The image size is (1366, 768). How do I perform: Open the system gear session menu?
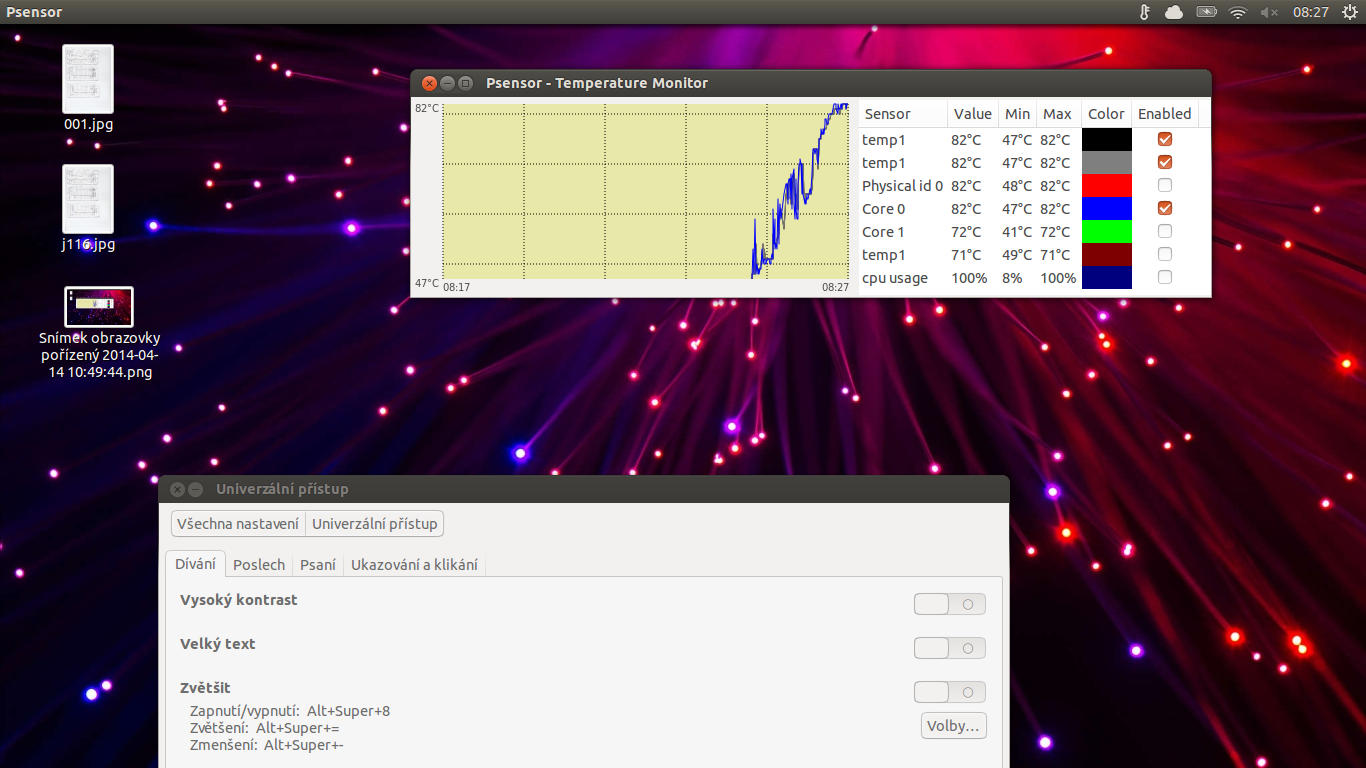[1350, 12]
